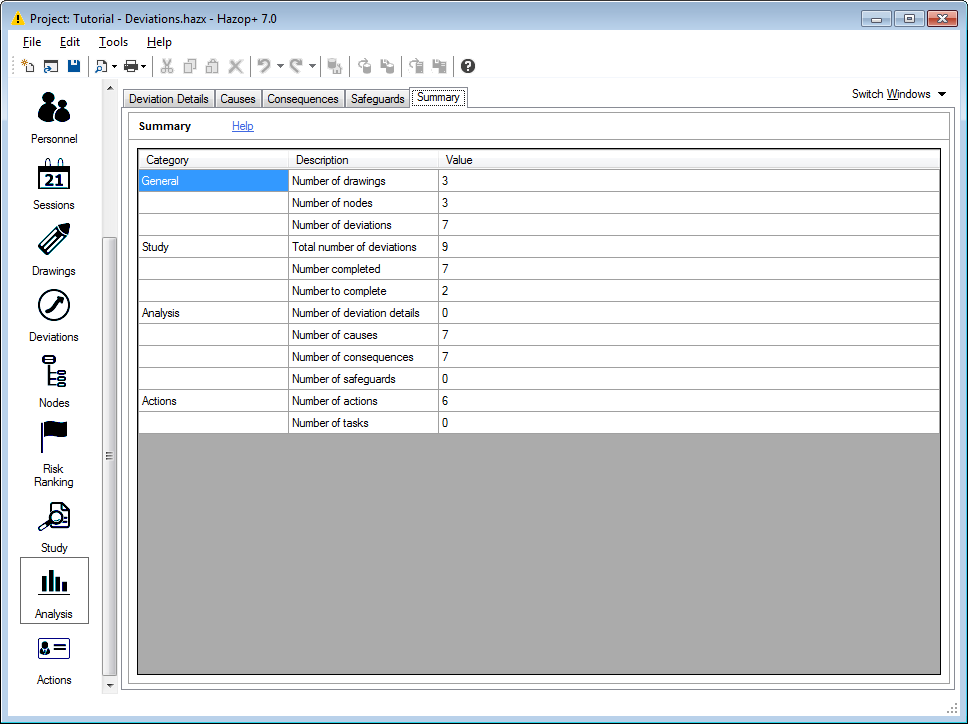Click the Help link beside Summary

point(242,126)
